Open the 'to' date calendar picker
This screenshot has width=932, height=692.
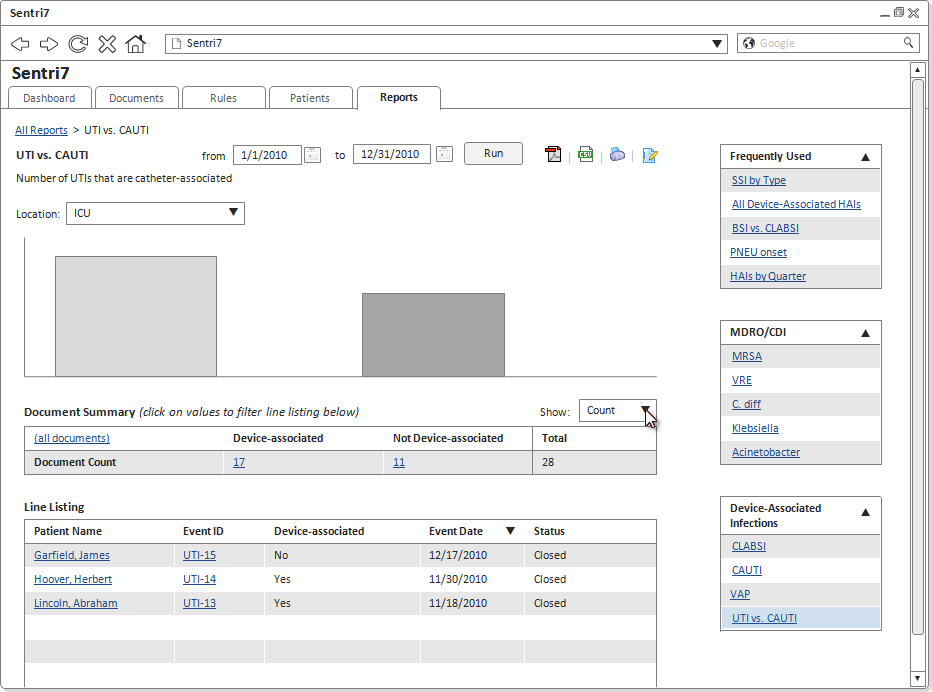pos(444,155)
